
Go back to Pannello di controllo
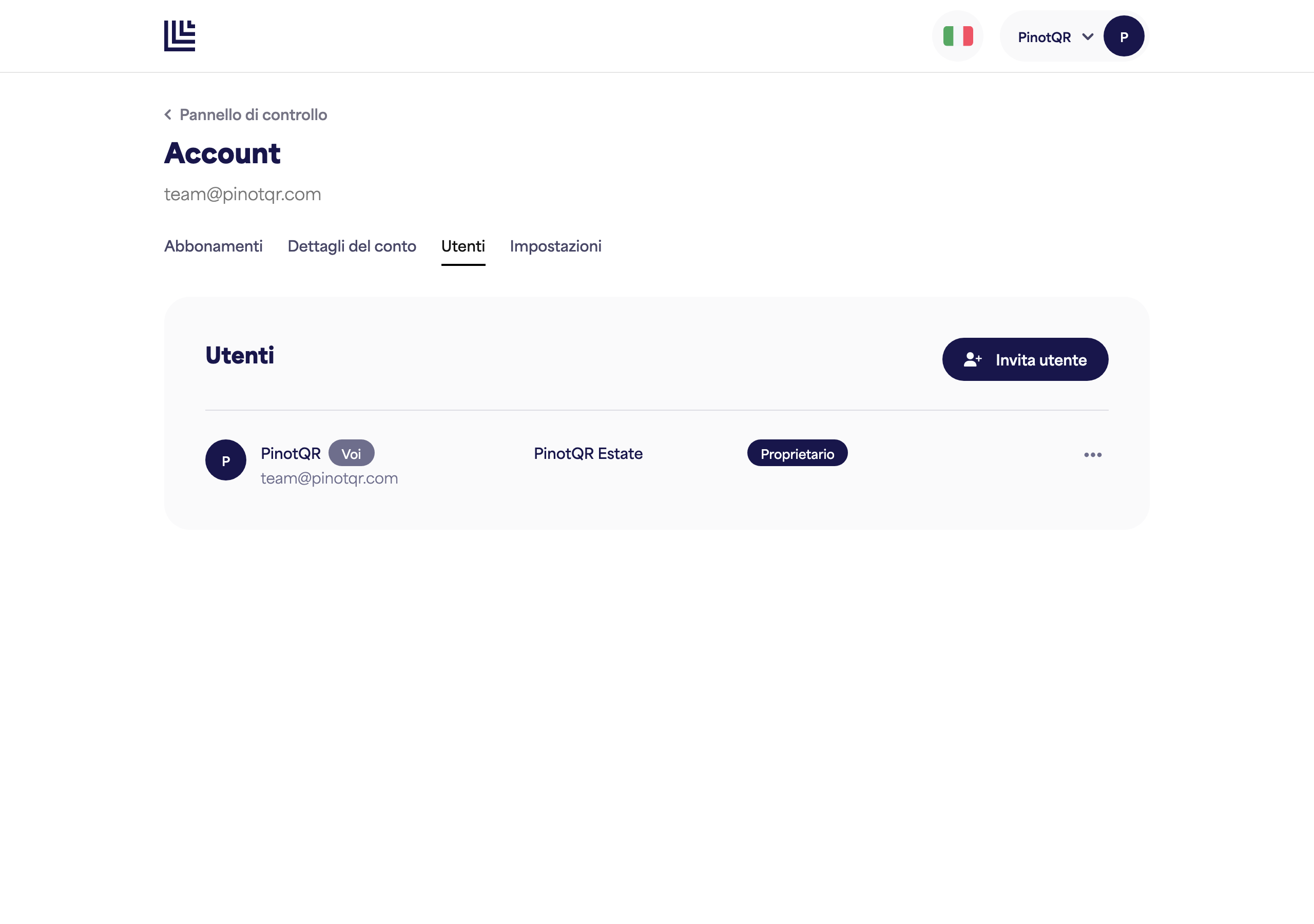click(x=253, y=114)
